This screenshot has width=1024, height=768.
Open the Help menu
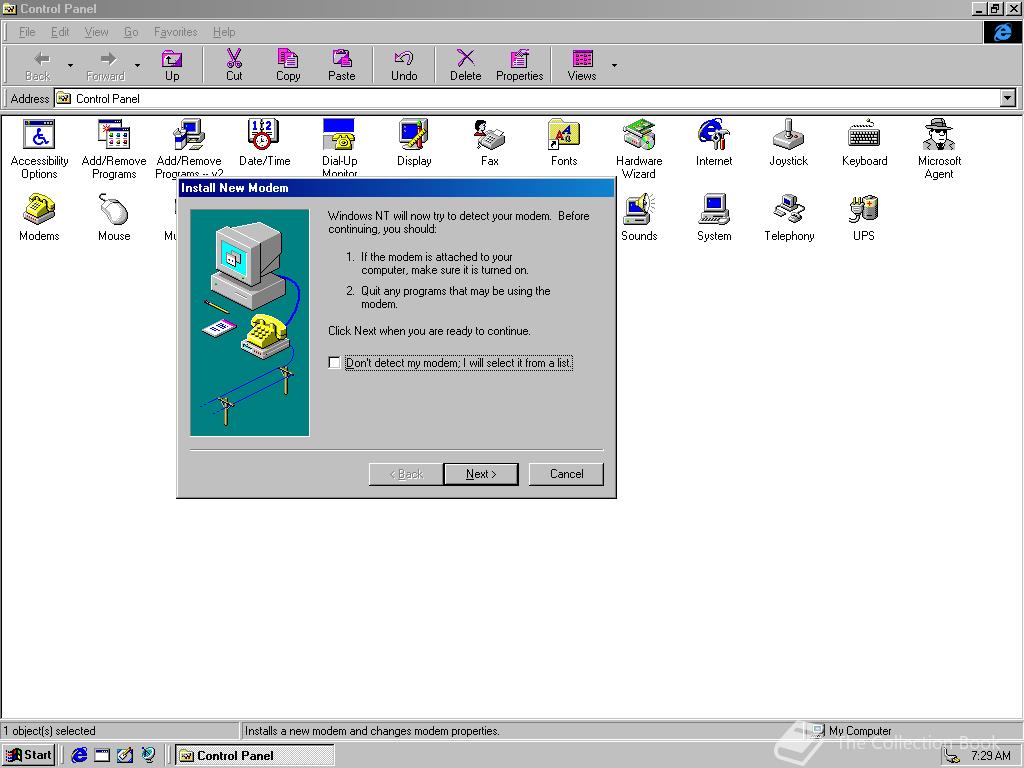[224, 32]
